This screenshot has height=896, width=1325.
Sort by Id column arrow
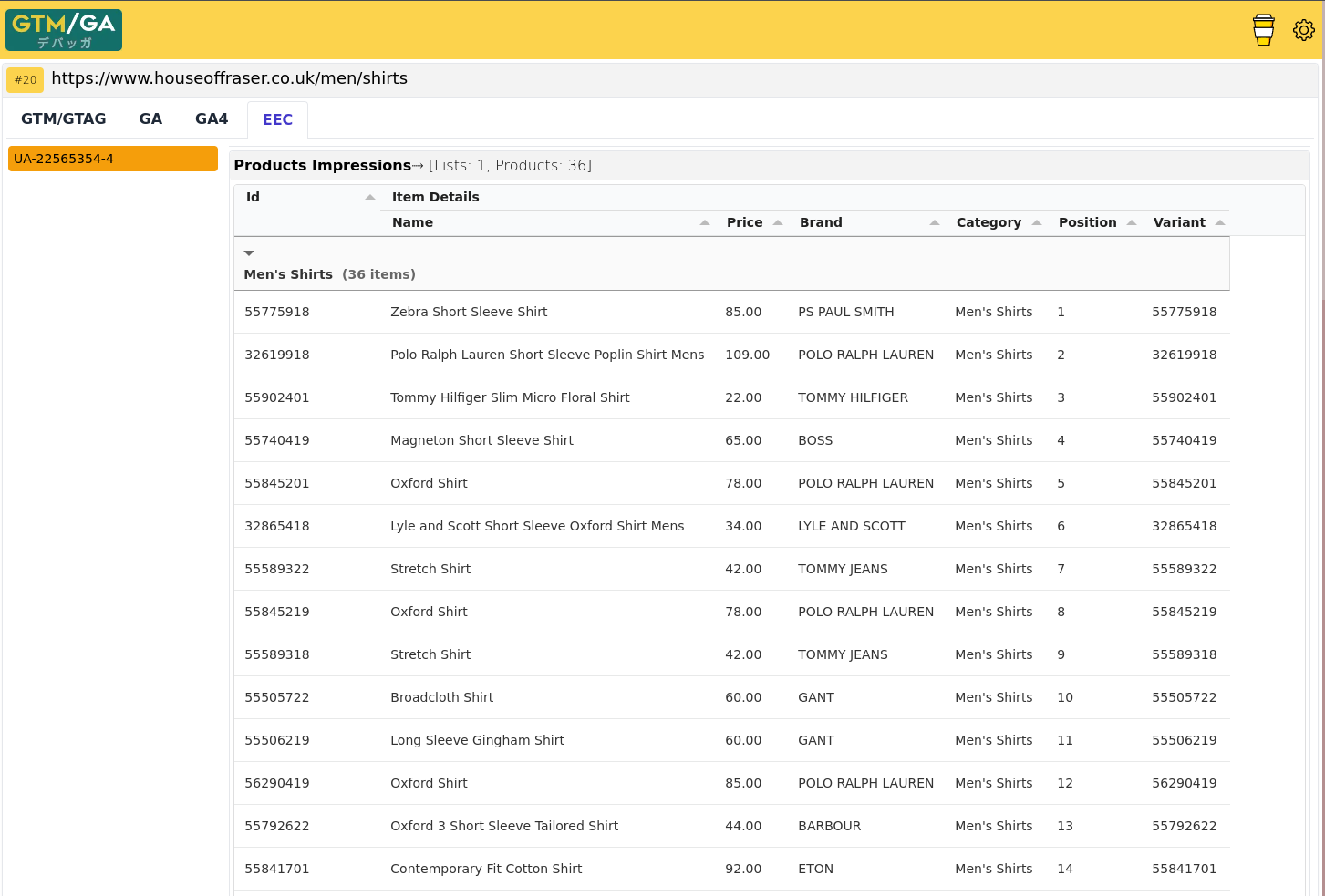[x=370, y=197]
